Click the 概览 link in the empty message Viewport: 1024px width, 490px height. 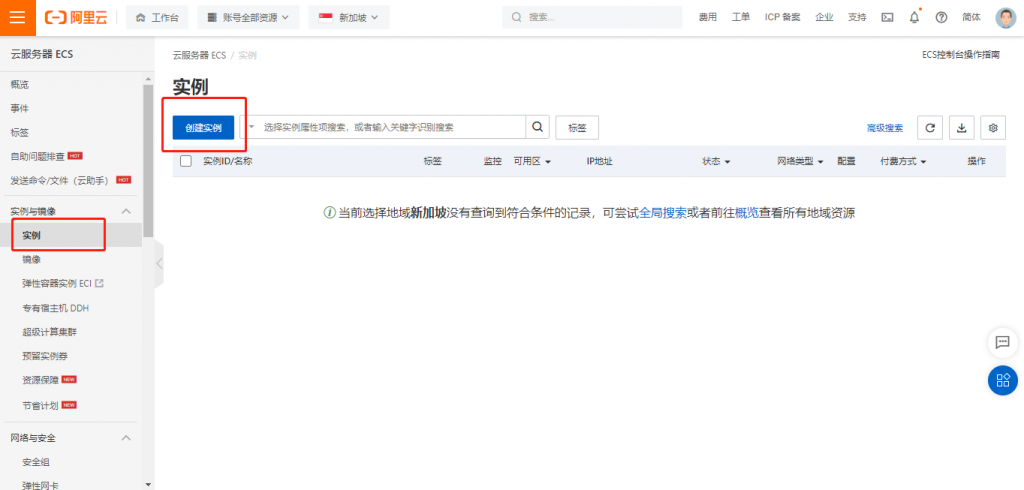[747, 213]
